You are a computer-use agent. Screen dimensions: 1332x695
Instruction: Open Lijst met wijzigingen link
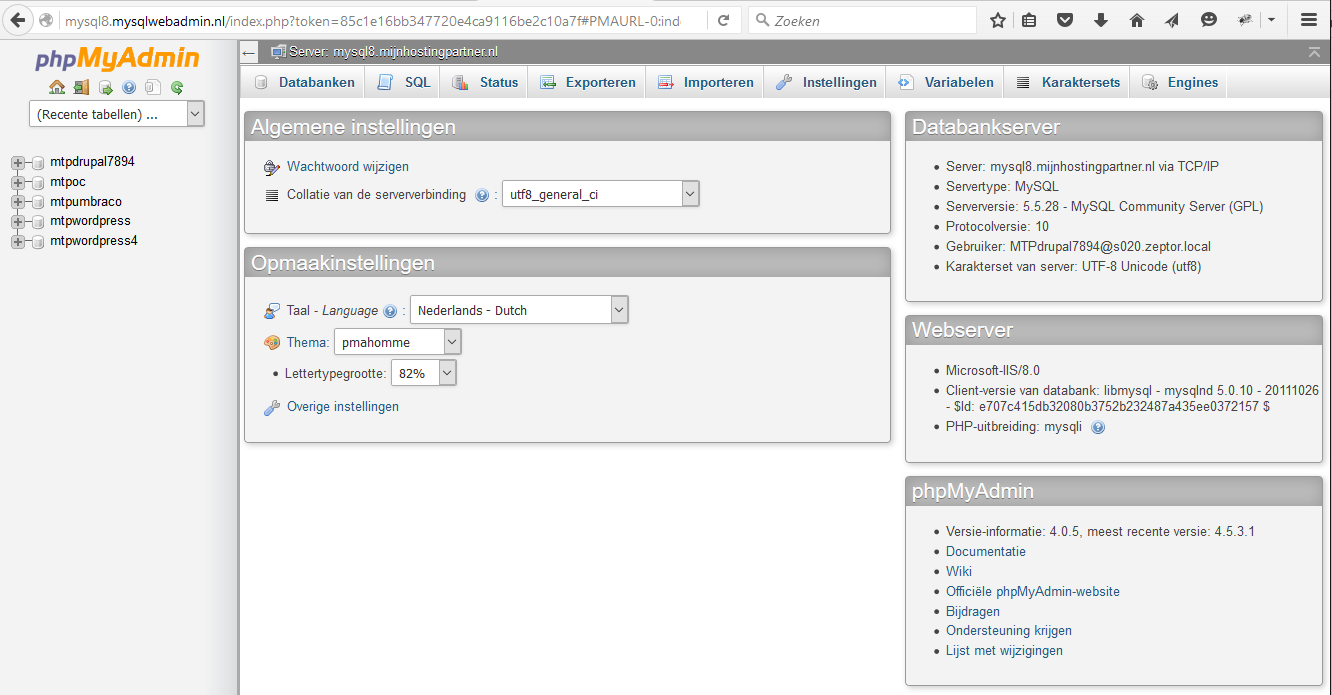tap(1005, 651)
